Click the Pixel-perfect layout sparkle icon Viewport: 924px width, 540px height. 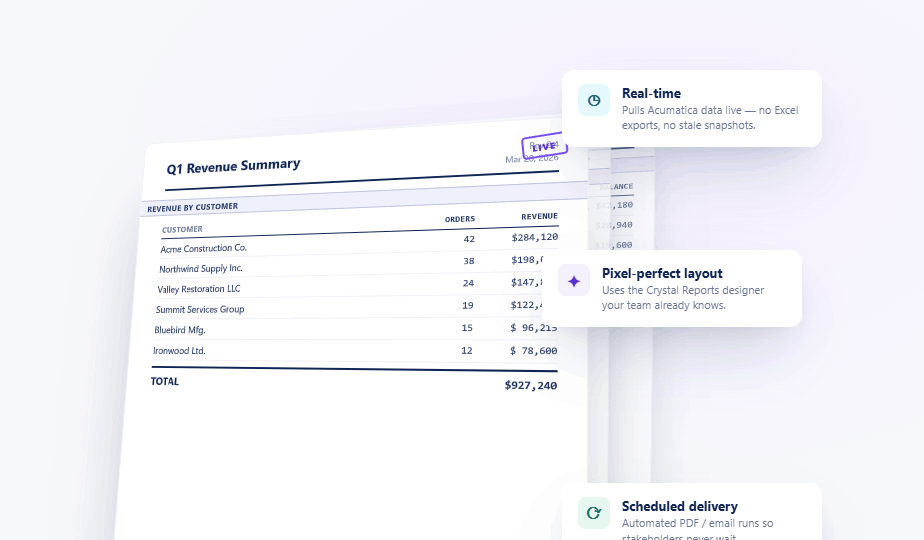click(x=574, y=281)
